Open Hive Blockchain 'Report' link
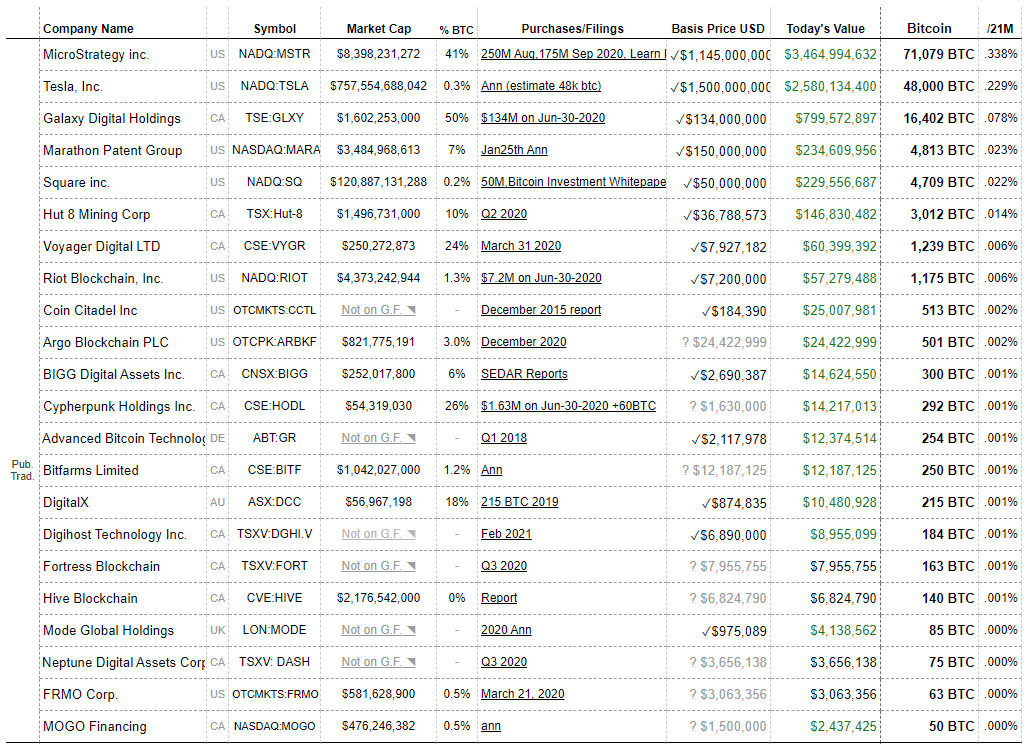1024x744 pixels. click(499, 598)
